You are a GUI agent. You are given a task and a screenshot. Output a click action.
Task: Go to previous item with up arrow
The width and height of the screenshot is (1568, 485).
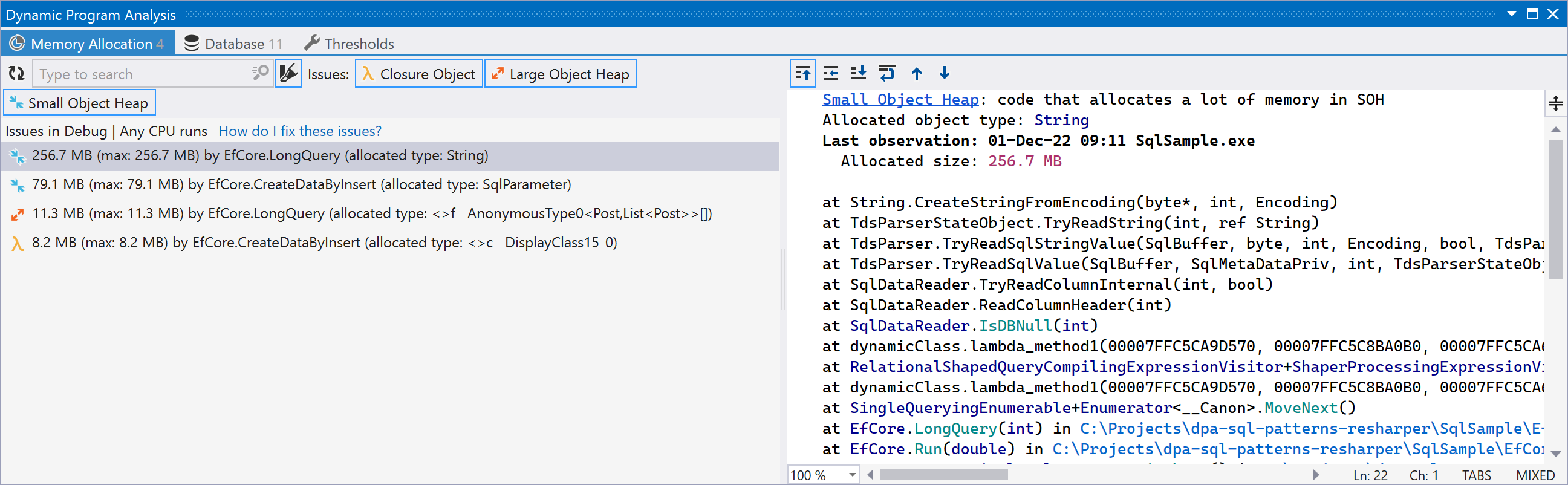[x=917, y=74]
